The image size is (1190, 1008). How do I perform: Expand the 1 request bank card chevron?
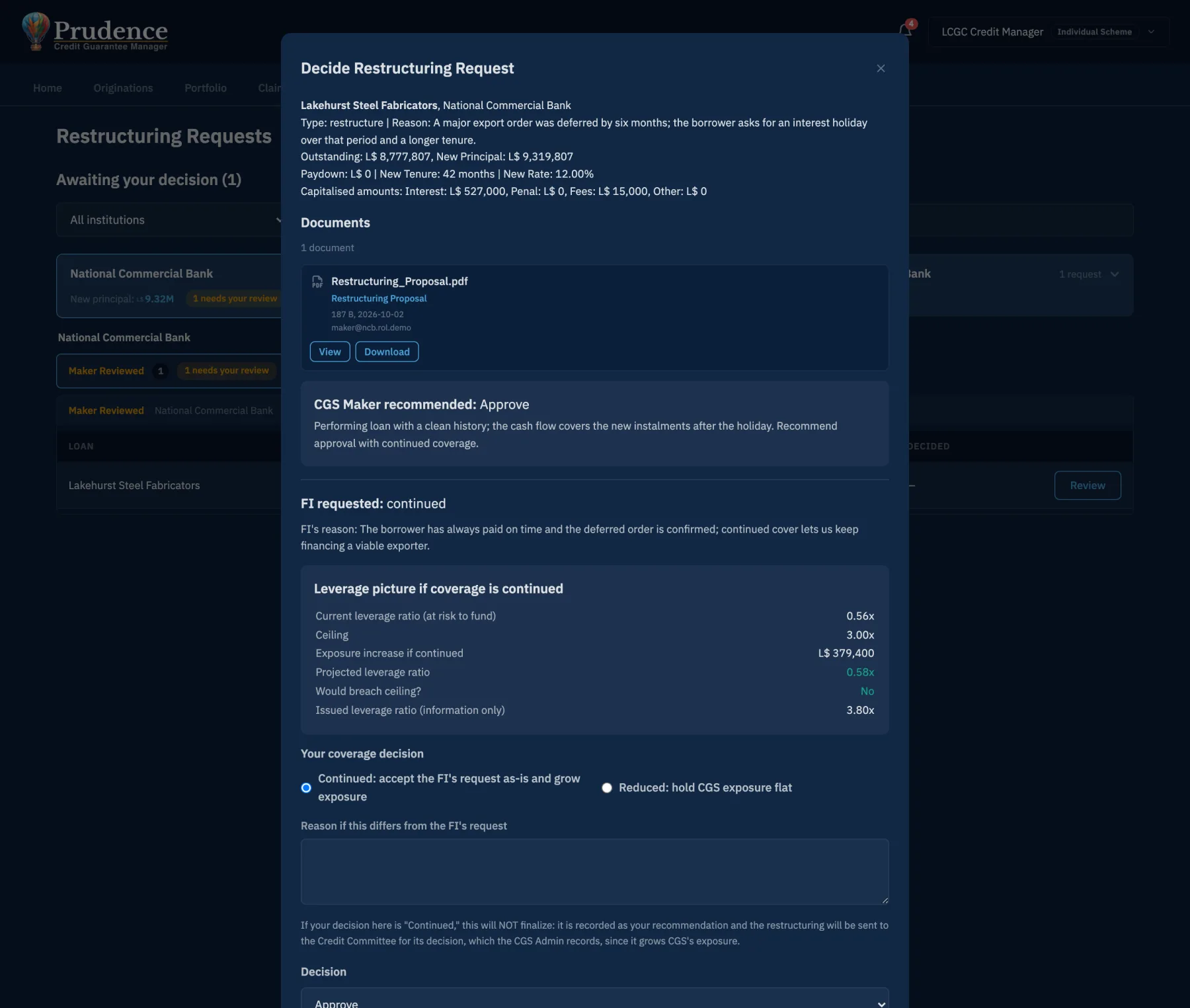1115,274
